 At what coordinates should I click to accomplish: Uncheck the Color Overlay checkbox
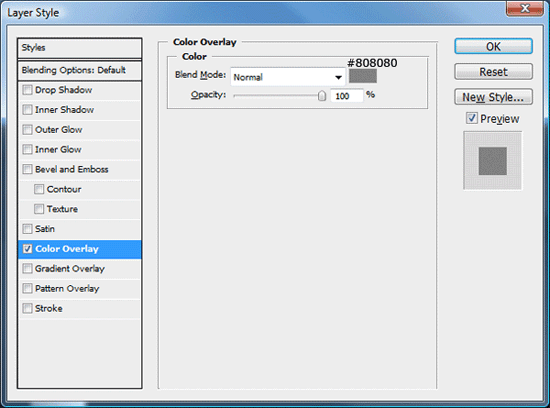[x=27, y=249]
